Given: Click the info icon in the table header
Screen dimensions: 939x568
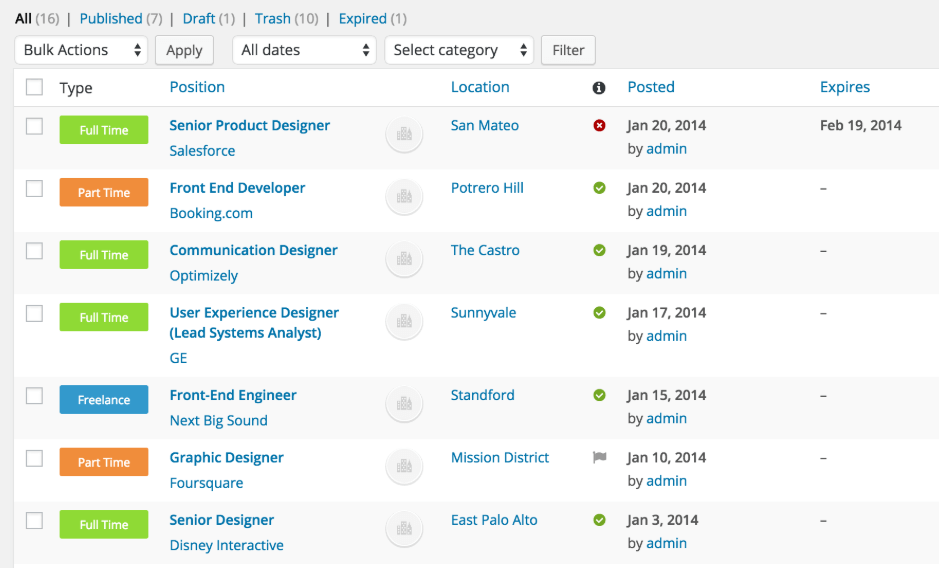Looking at the screenshot, I should click(x=599, y=88).
